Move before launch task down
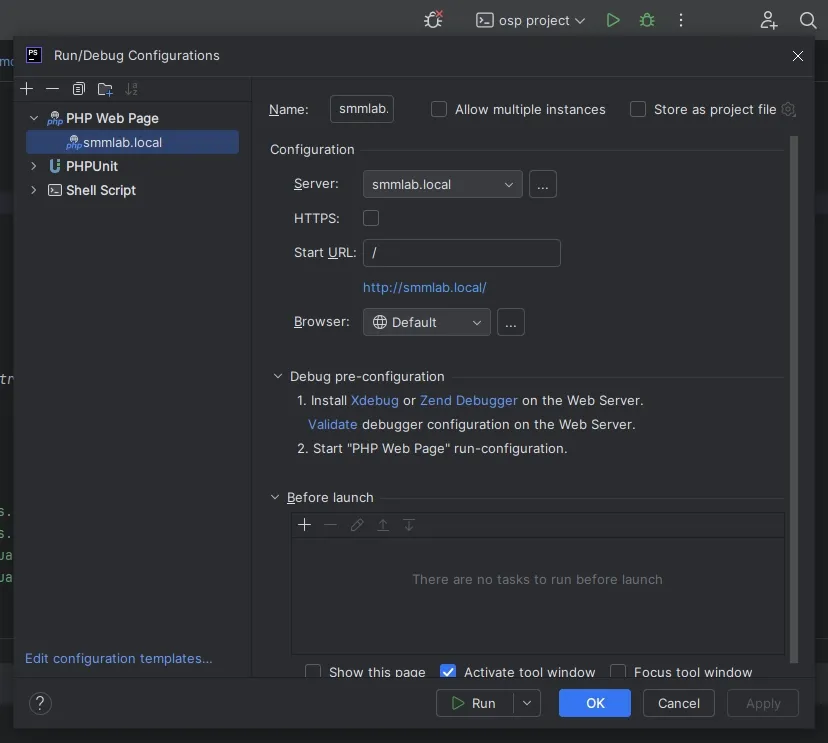The height and width of the screenshot is (743, 828). pos(409,524)
